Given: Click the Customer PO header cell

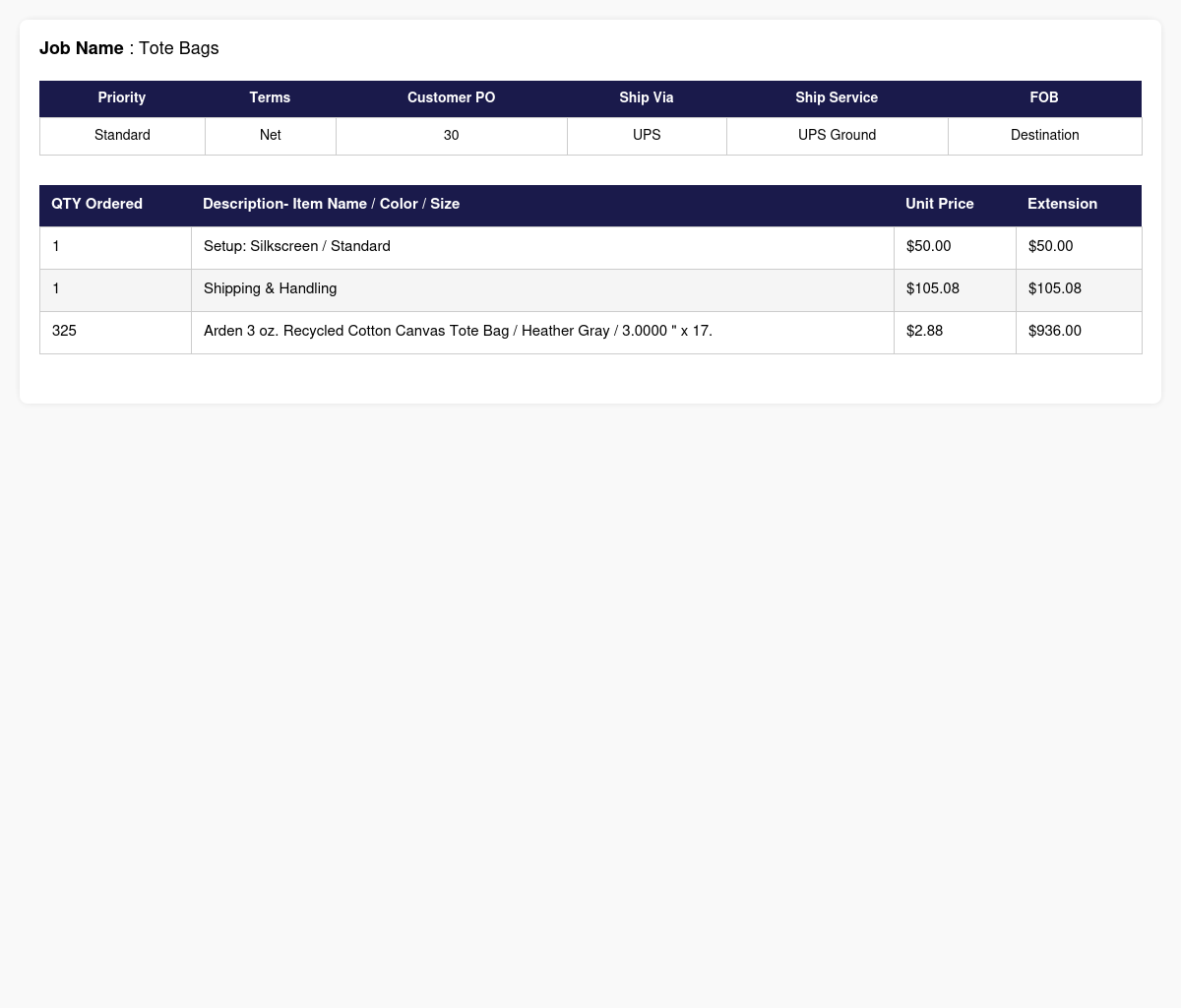Looking at the screenshot, I should coord(451,98).
